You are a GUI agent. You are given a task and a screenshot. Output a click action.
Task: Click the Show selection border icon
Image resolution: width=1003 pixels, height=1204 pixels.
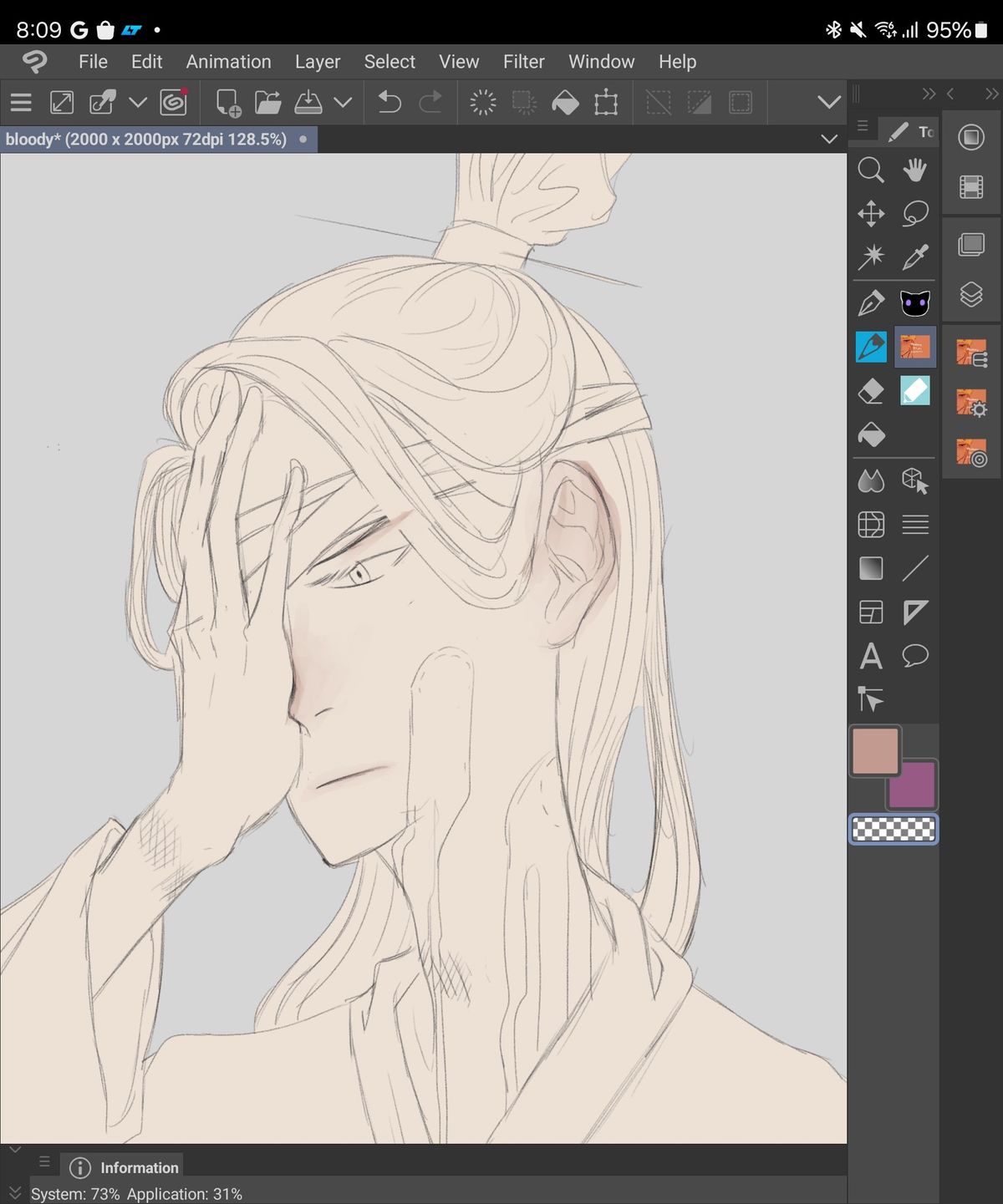click(x=741, y=103)
